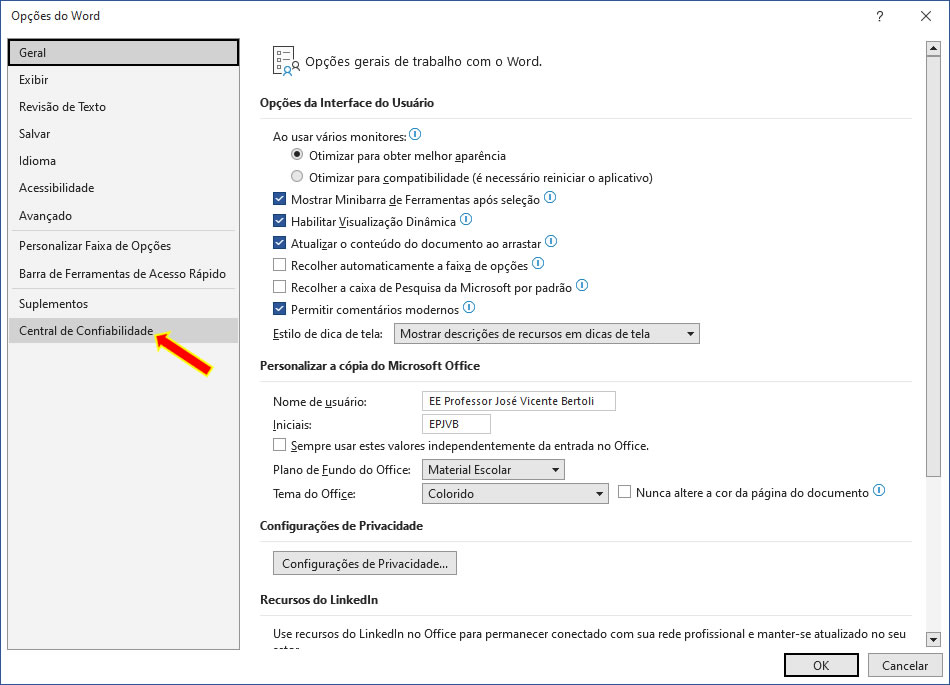Screen dimensions: 950x685
Task: Click the Cancelar button
Action: 905,665
